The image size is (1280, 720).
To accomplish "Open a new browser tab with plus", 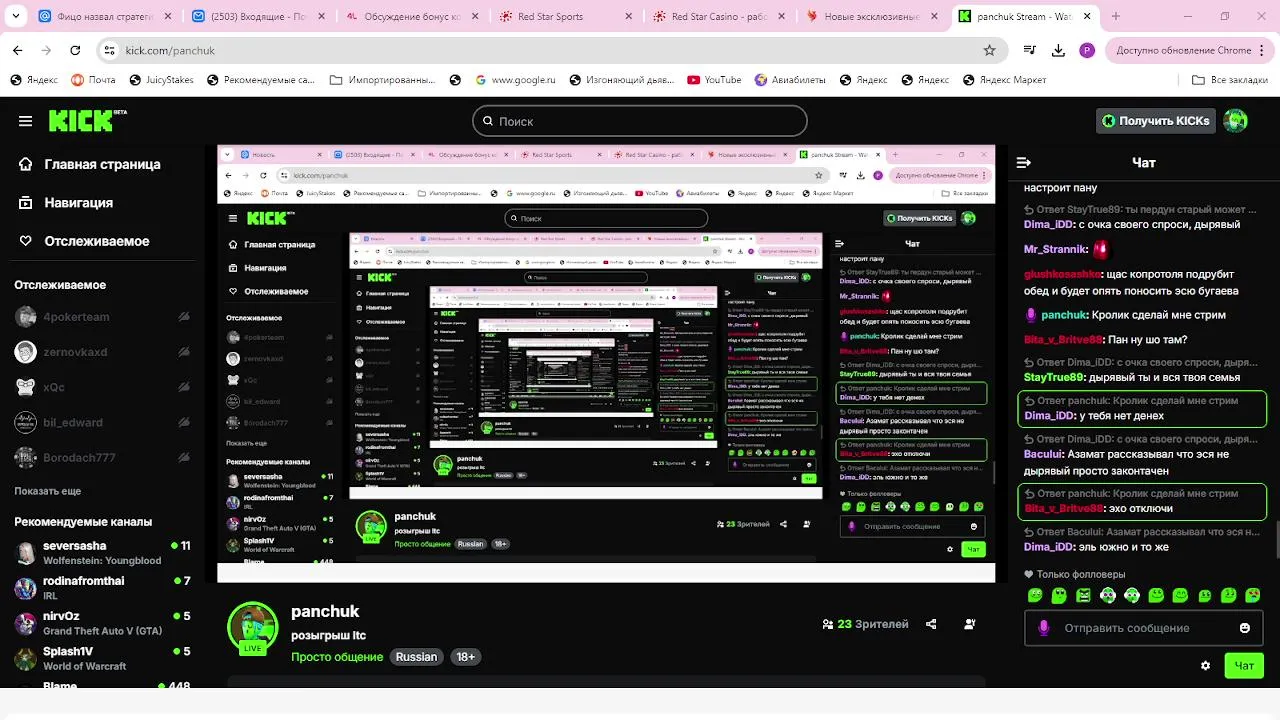I will point(1115,16).
